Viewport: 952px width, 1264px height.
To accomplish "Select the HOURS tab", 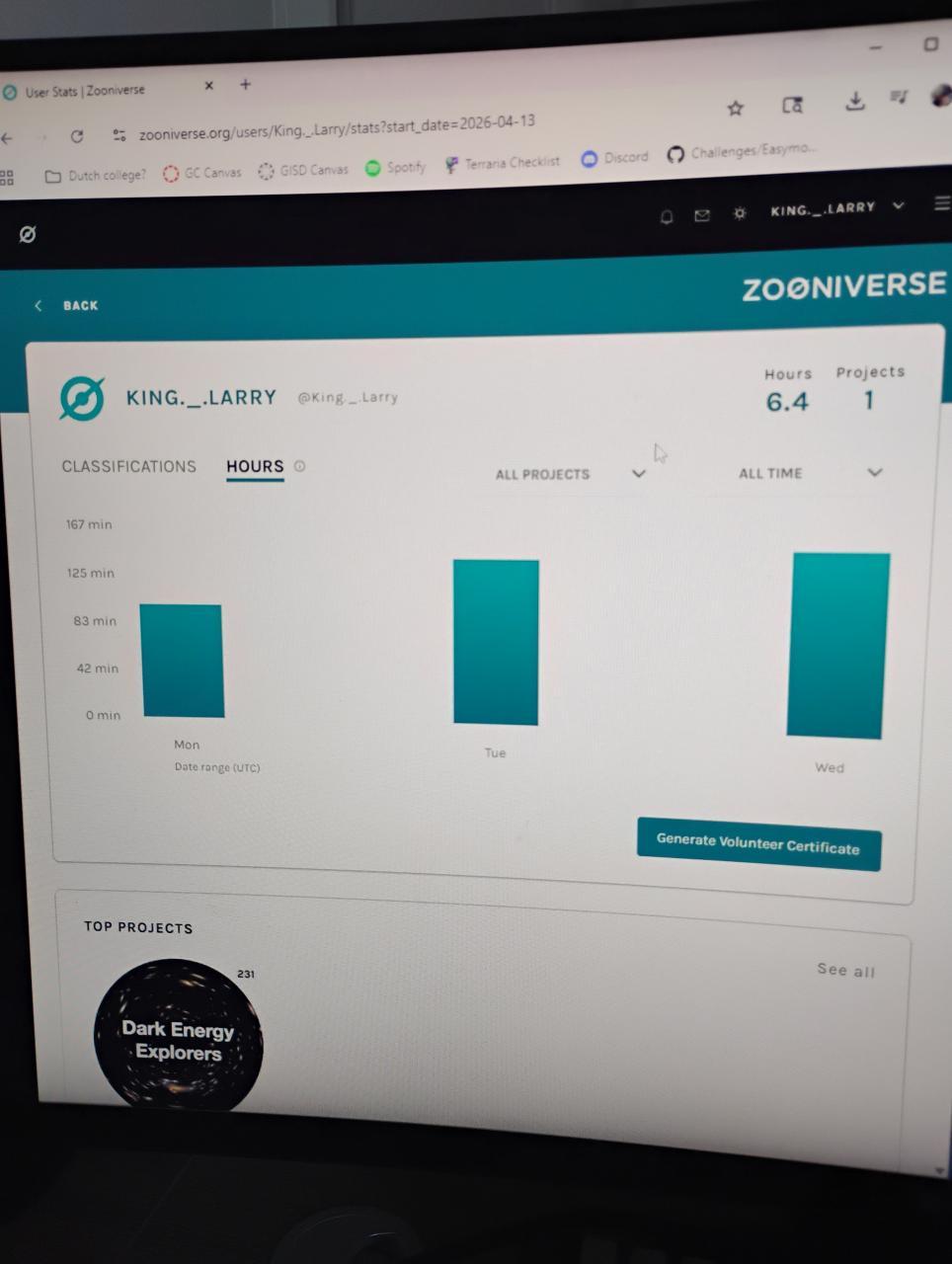I will [255, 466].
